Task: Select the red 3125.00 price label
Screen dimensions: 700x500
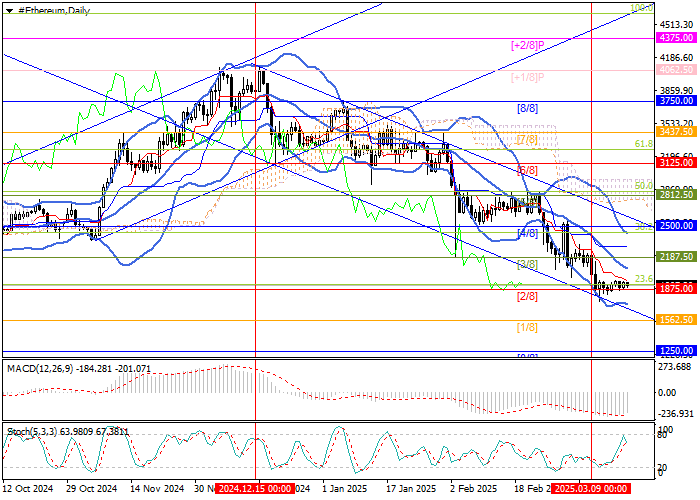Action: point(677,162)
